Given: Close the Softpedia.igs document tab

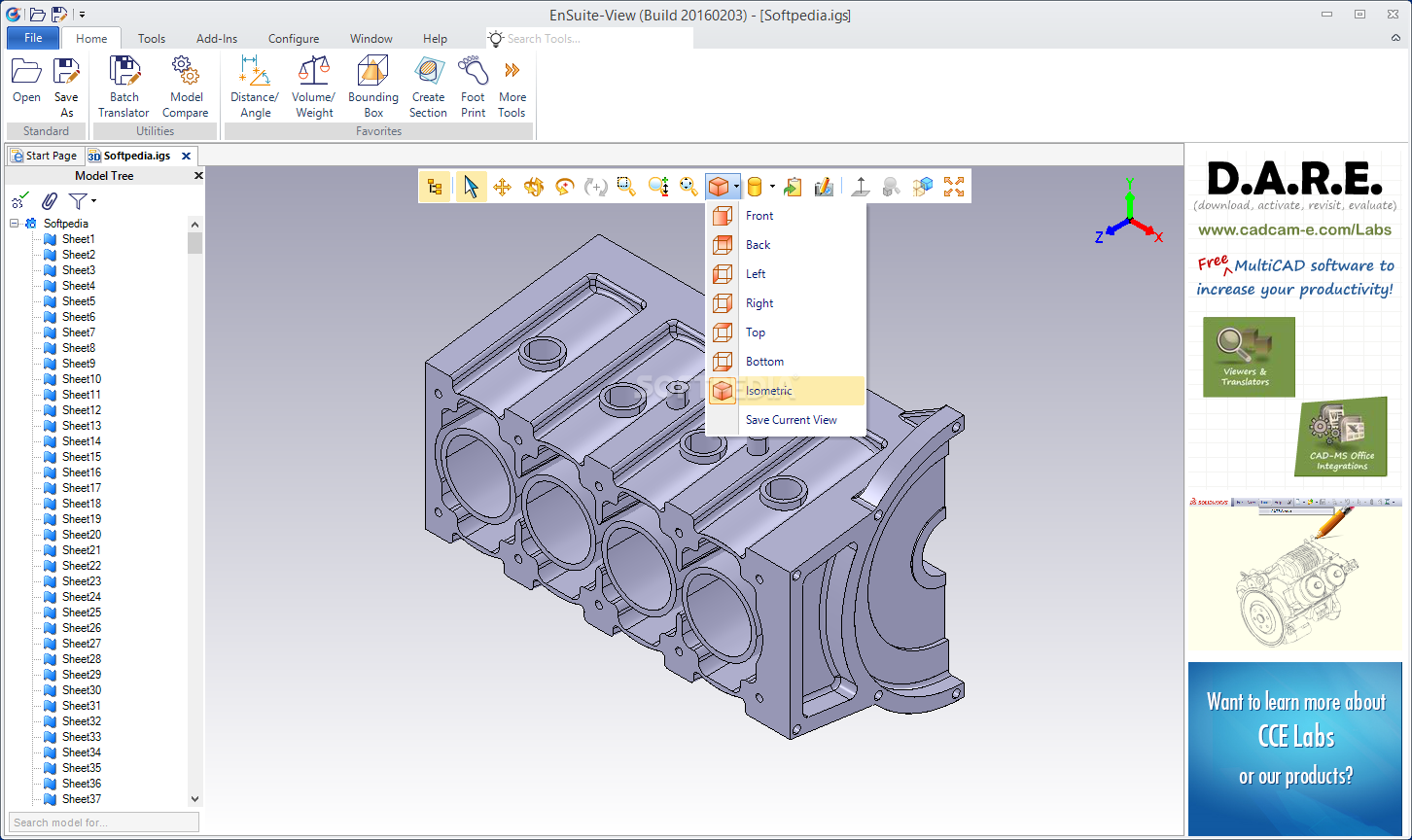Looking at the screenshot, I should (187, 156).
